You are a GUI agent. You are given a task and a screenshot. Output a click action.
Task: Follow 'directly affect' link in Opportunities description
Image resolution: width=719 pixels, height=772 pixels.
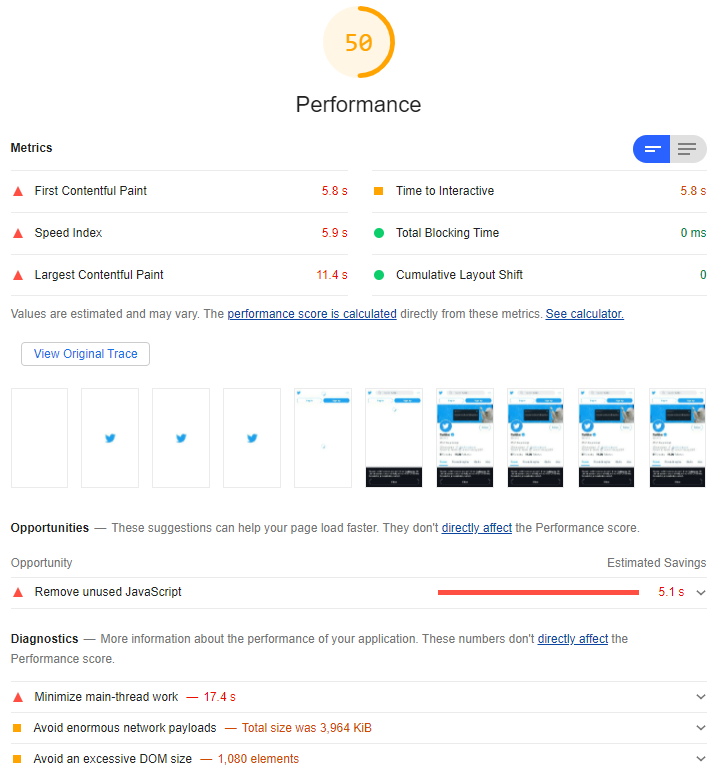click(x=477, y=528)
